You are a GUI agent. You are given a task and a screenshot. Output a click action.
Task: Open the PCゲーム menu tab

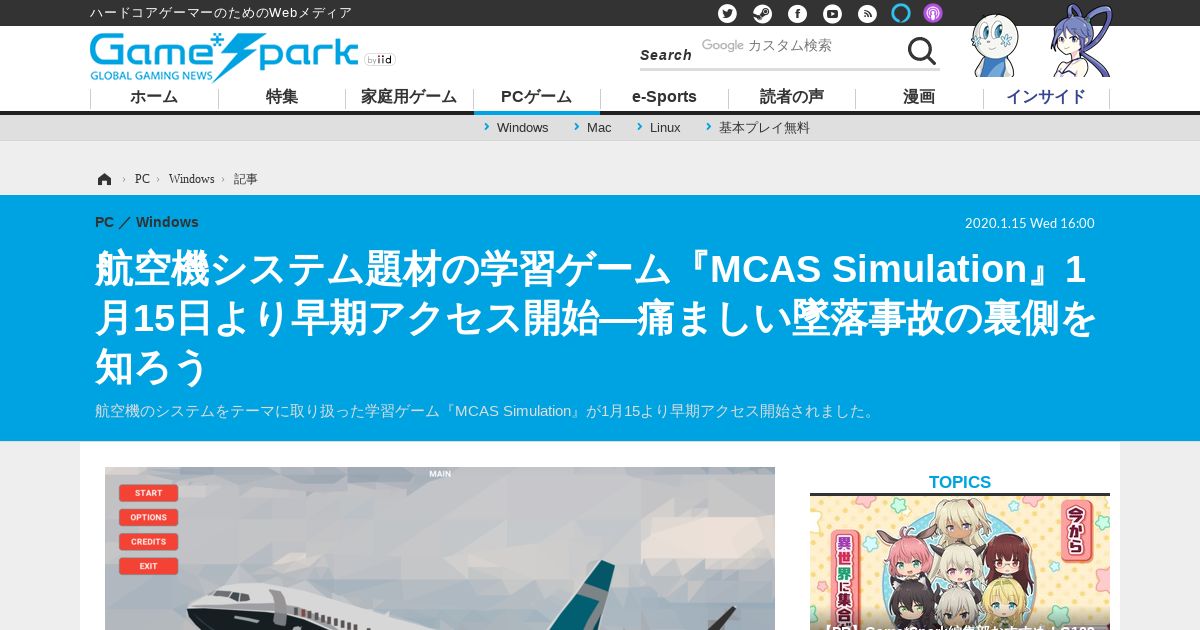(537, 97)
